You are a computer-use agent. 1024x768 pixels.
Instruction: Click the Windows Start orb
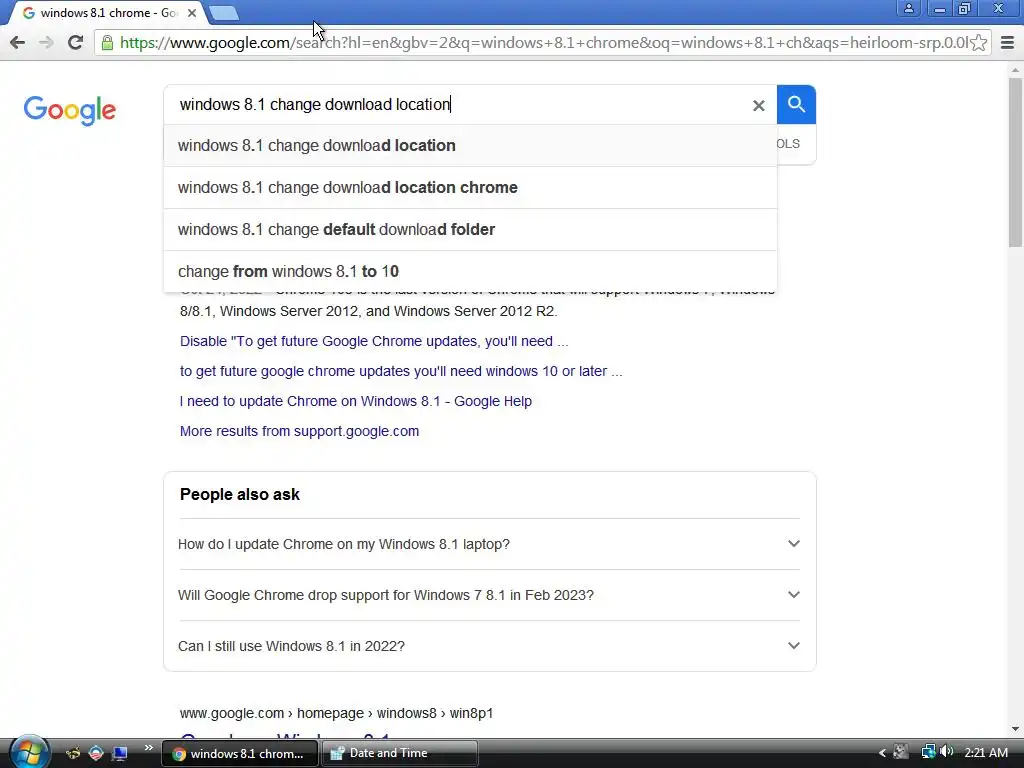tap(29, 752)
